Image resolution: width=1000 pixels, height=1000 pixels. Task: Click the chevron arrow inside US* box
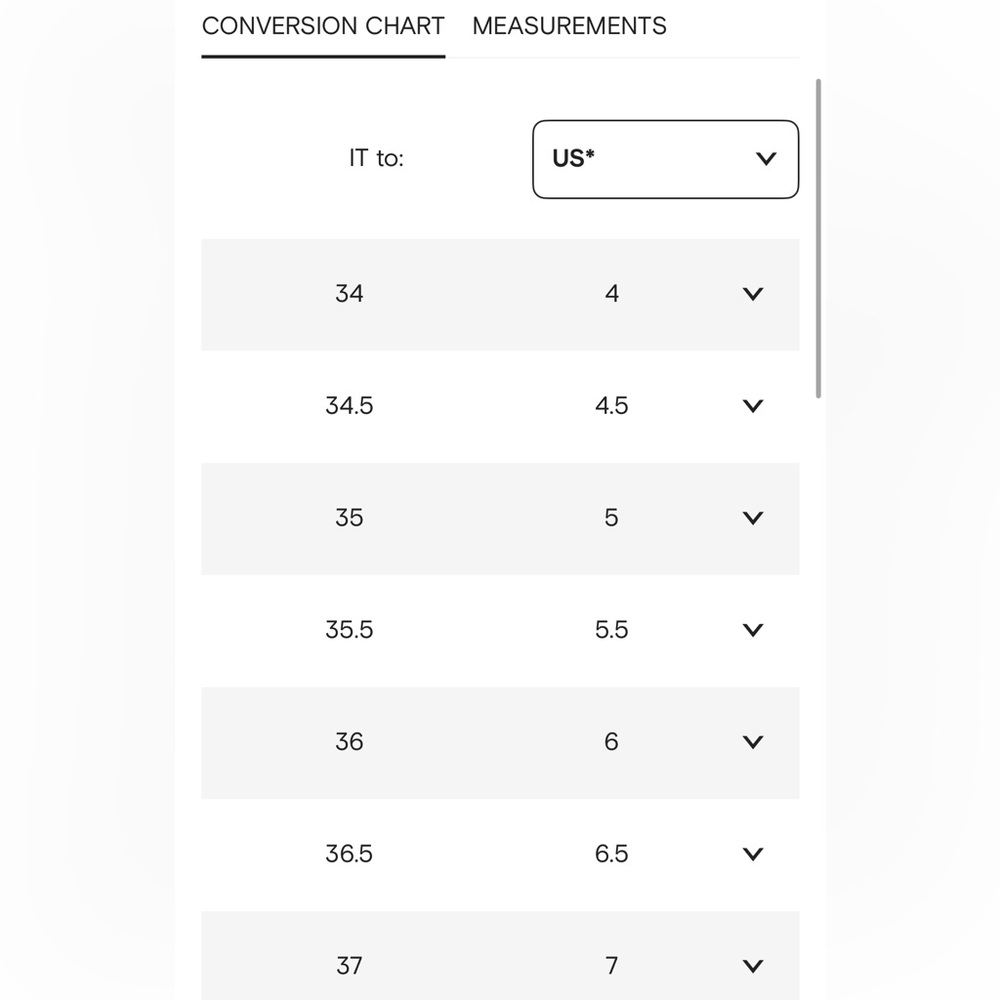(x=766, y=159)
